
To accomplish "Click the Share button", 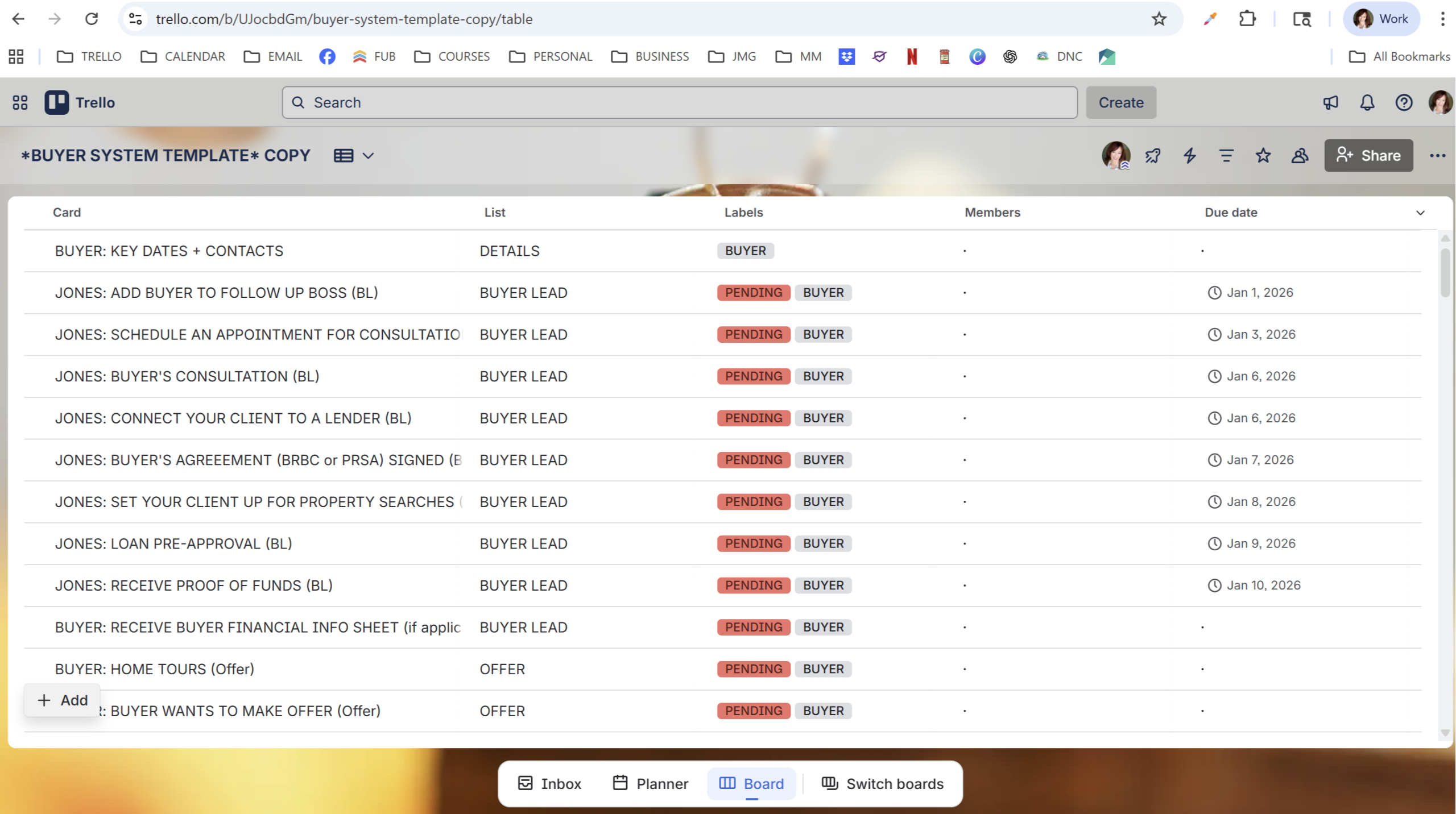I will (1368, 155).
